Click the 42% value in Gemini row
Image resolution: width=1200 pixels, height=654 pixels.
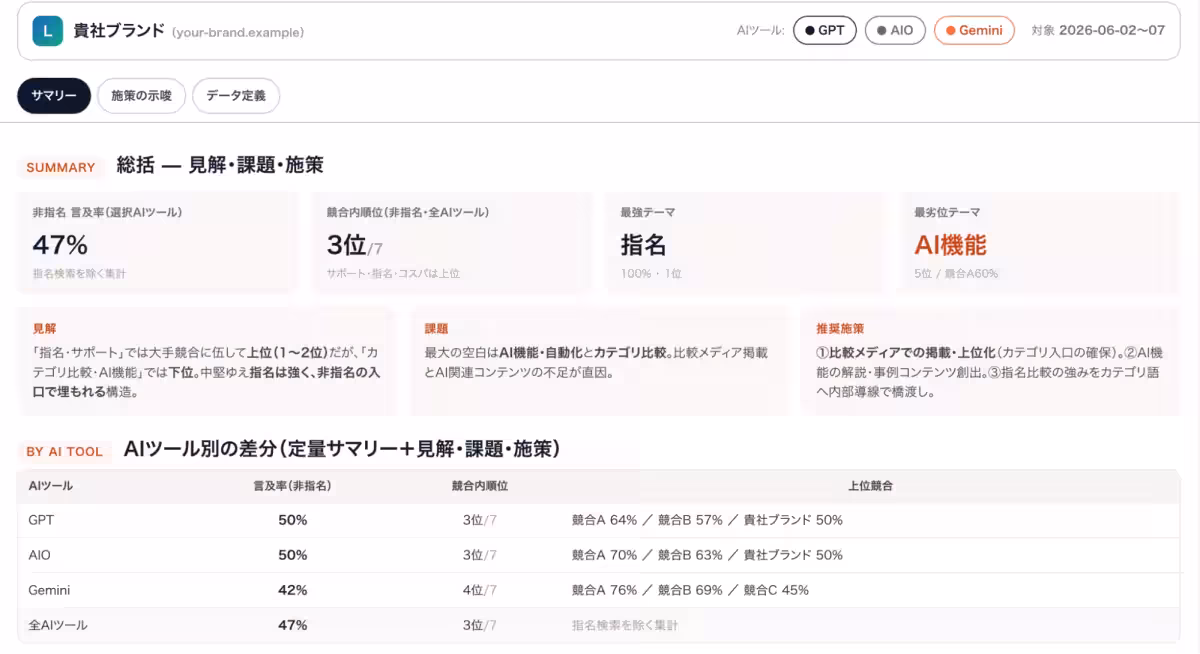pos(292,590)
